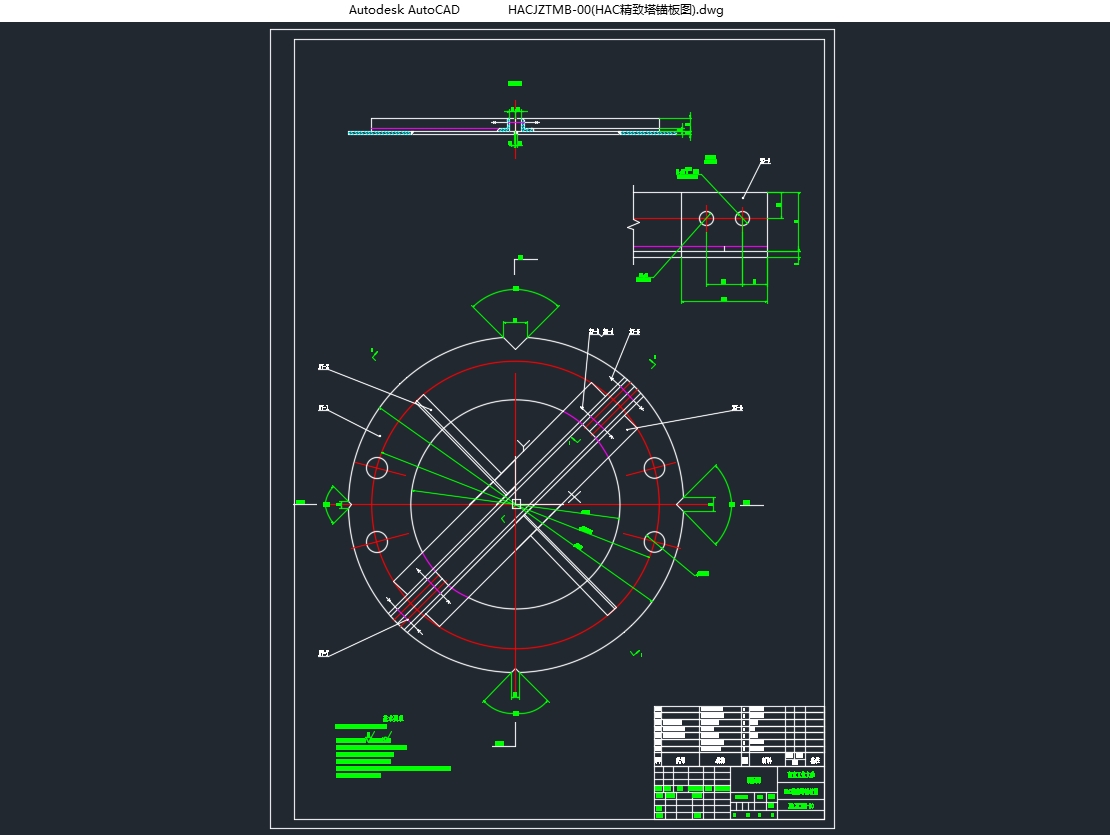Select the upper-right bolt hole circle
Screen dimensions: 1110x835
point(654,467)
